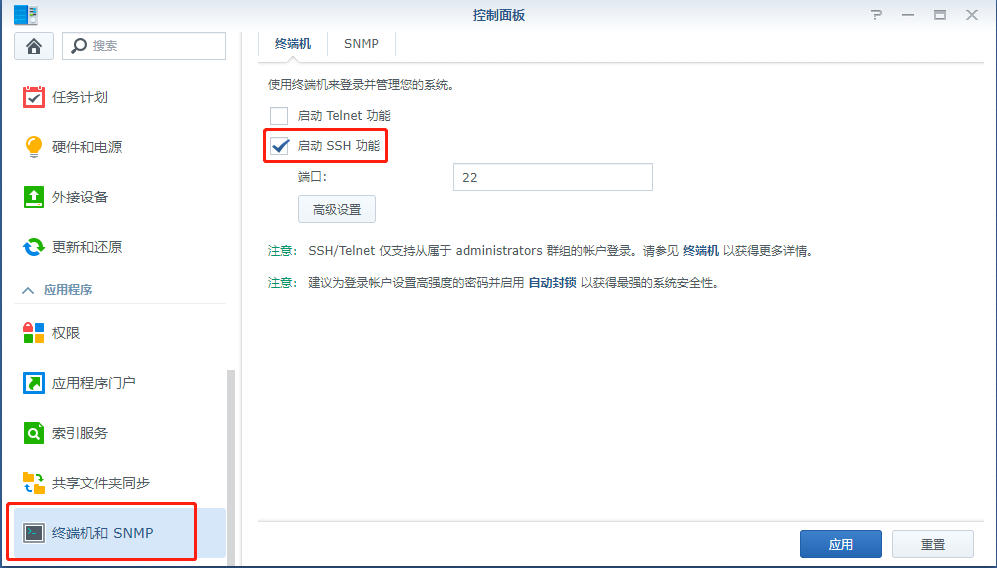
Task: Open the 自动封锁 link
Action: [x=553, y=283]
